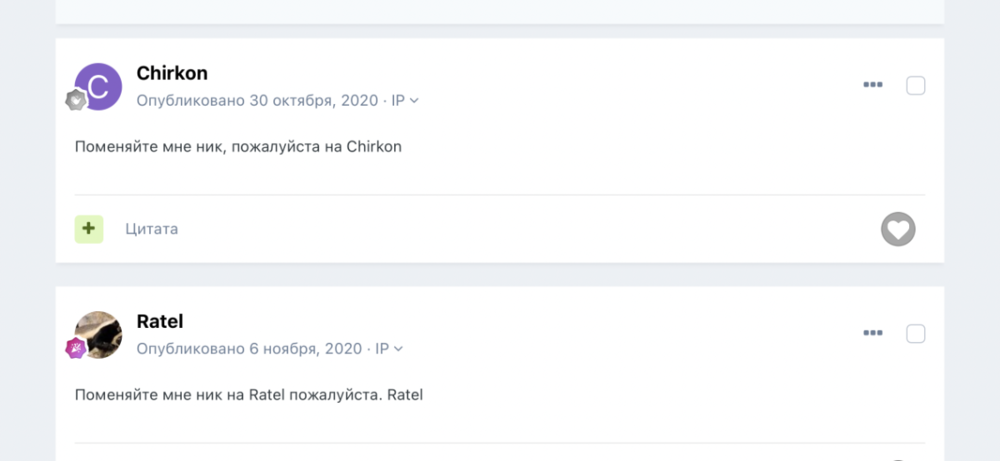Image resolution: width=1000 pixels, height=461 pixels.
Task: Expand the IP dropdown on Chirkon's post
Action: 404,100
